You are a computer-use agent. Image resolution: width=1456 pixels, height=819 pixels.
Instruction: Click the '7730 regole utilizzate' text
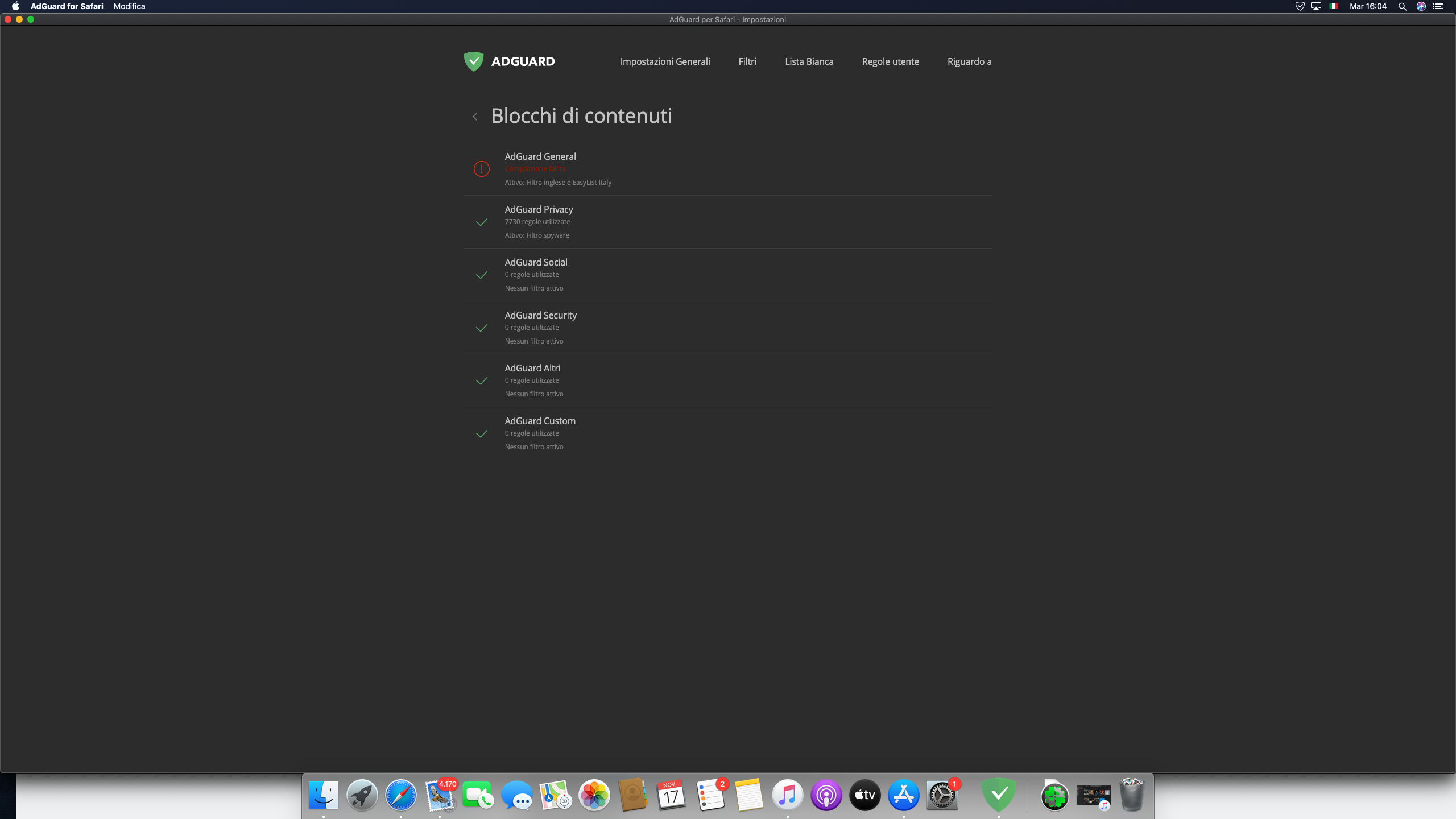tap(537, 222)
